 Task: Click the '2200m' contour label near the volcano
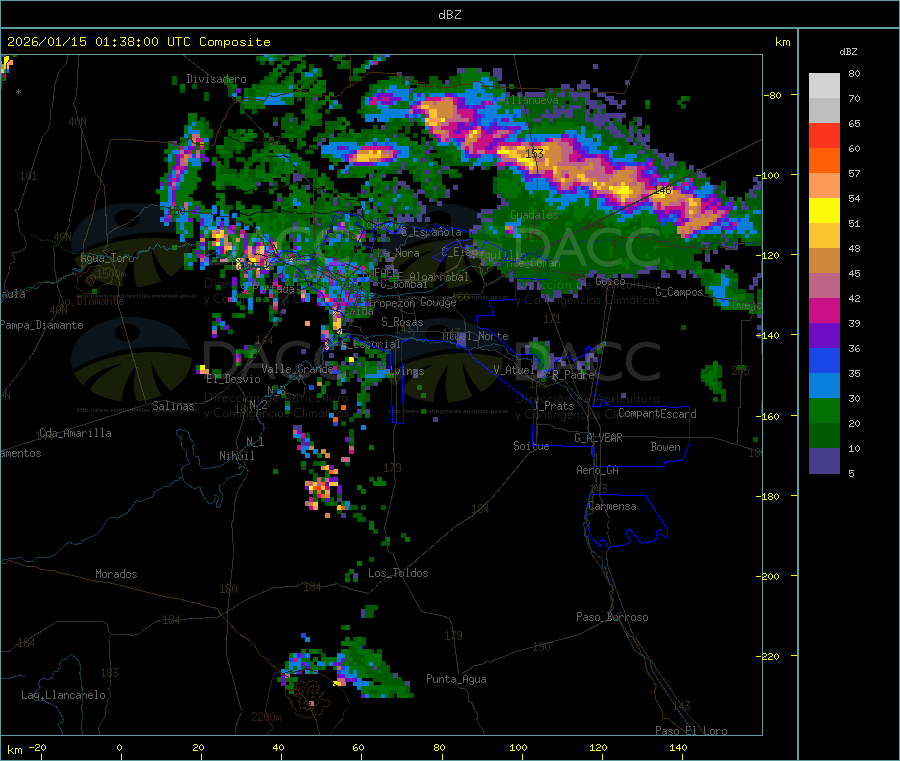pyautogui.click(x=266, y=717)
